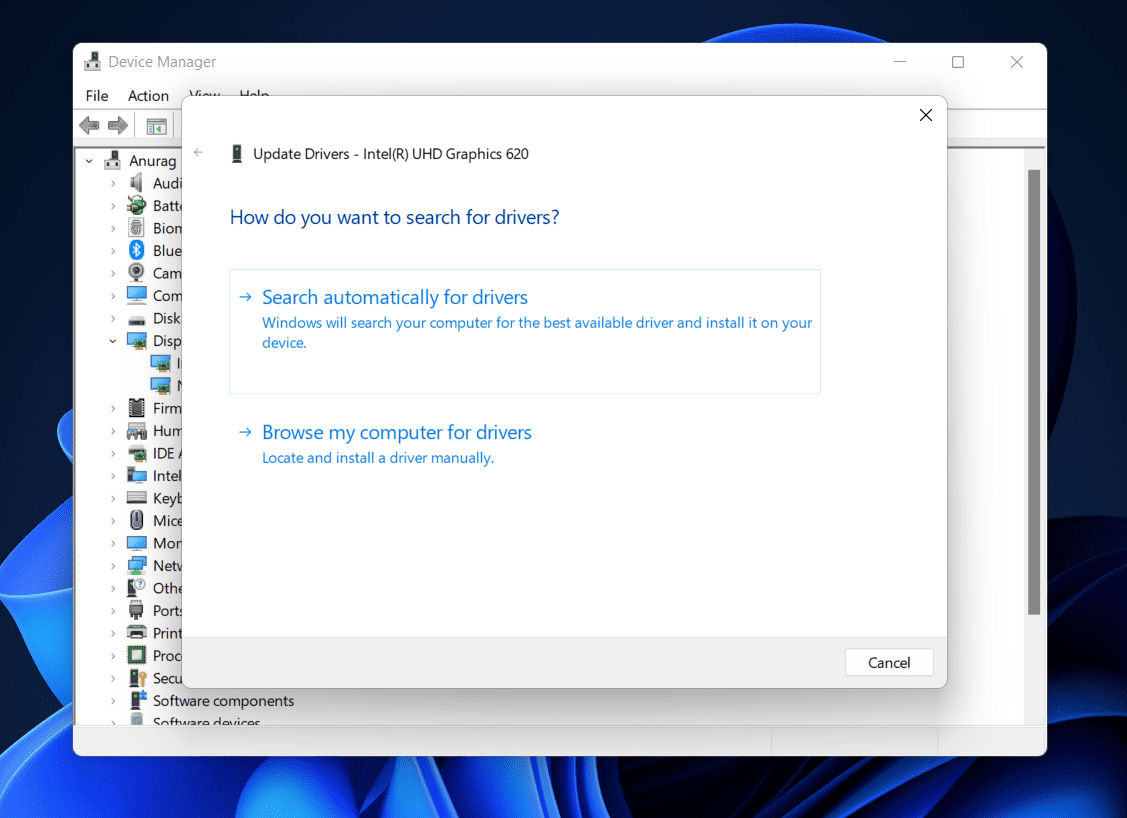Collapse the Anurag computer root node
1127x818 pixels.
click(x=89, y=161)
